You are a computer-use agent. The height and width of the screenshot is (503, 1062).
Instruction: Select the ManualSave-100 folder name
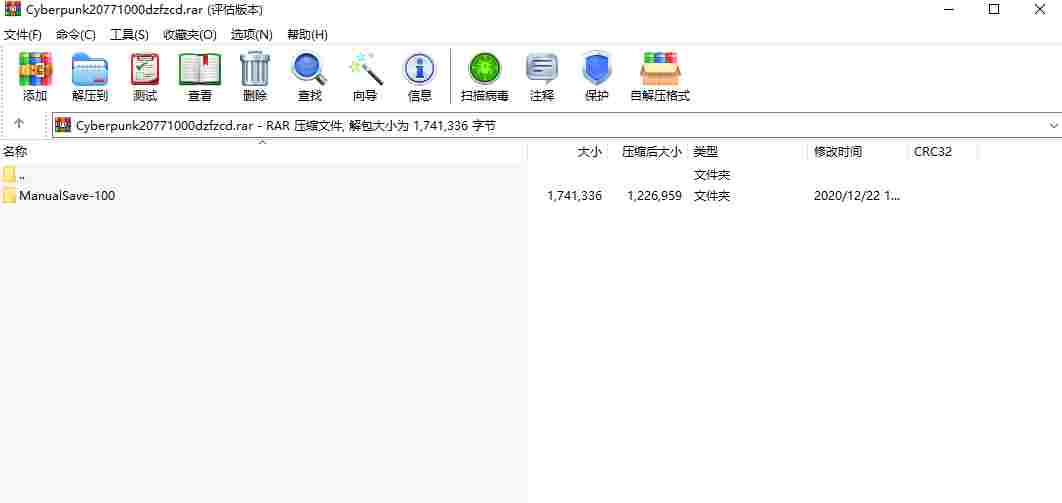(x=67, y=196)
